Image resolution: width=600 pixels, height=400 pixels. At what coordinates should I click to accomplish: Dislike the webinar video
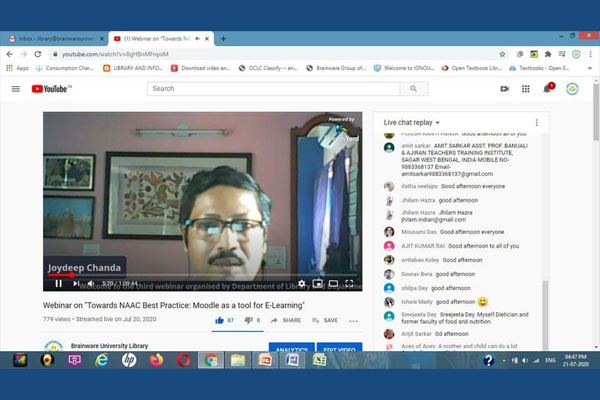[248, 320]
